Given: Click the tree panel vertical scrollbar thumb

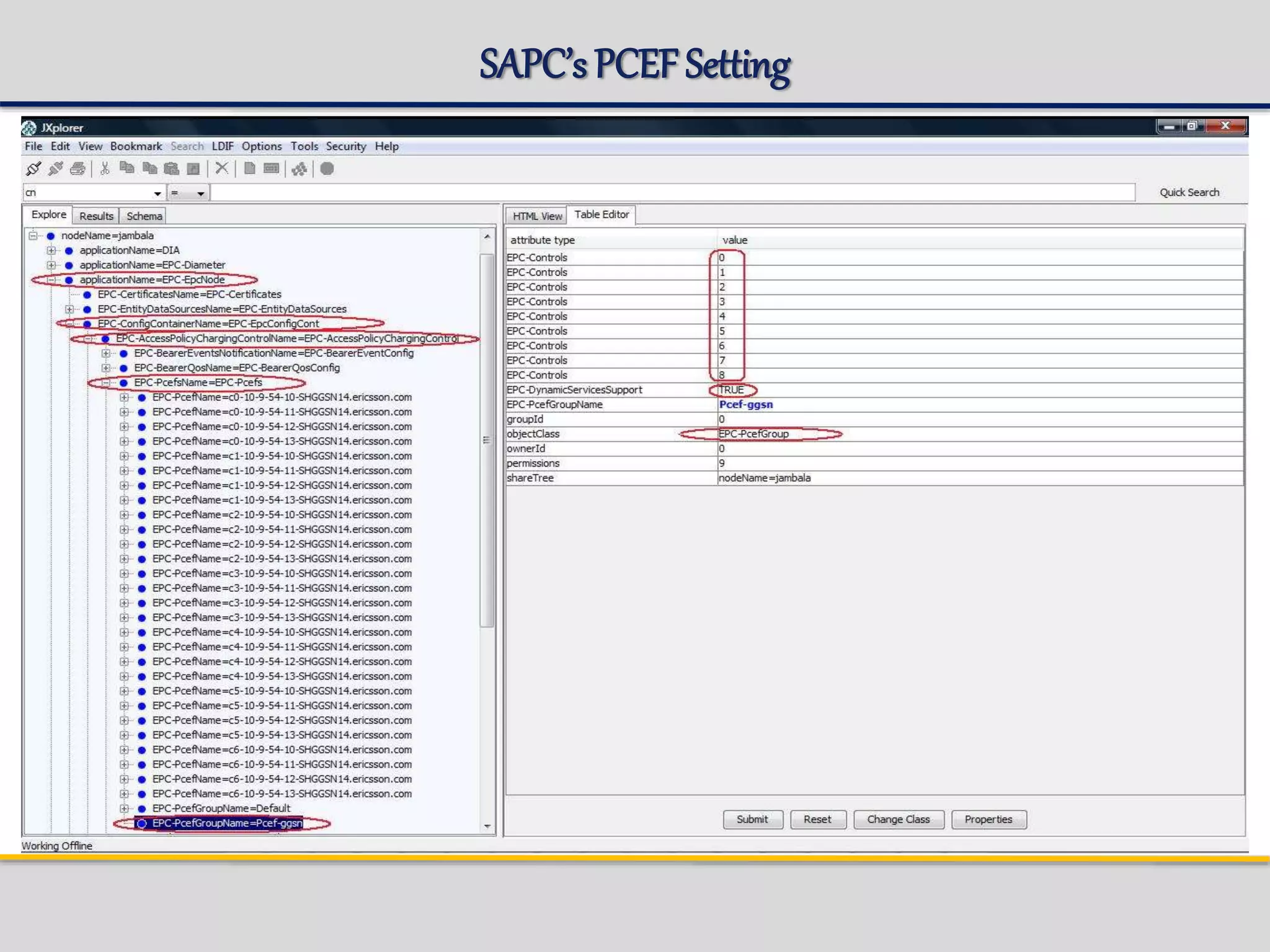Looking at the screenshot, I should [x=487, y=440].
